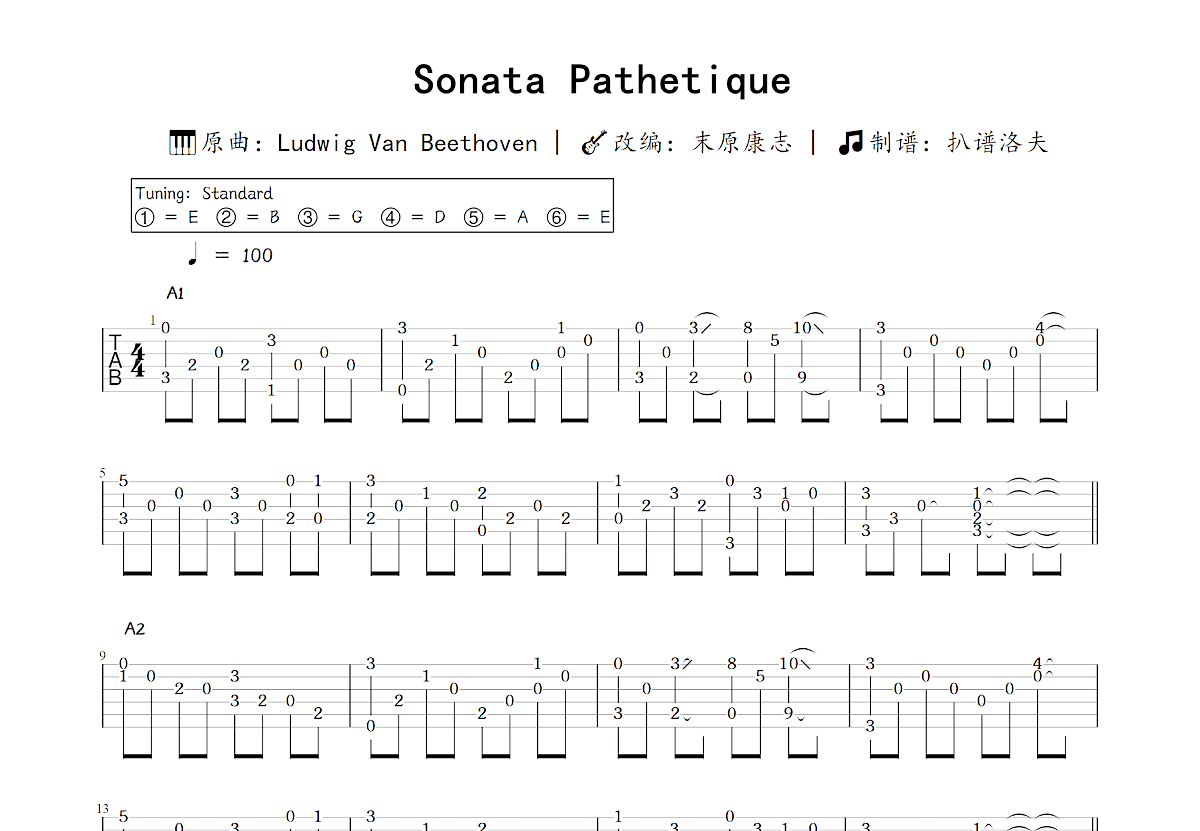This screenshot has height=831, width=1200.
Task: Click the 4/4 time signature
Action: (x=137, y=361)
